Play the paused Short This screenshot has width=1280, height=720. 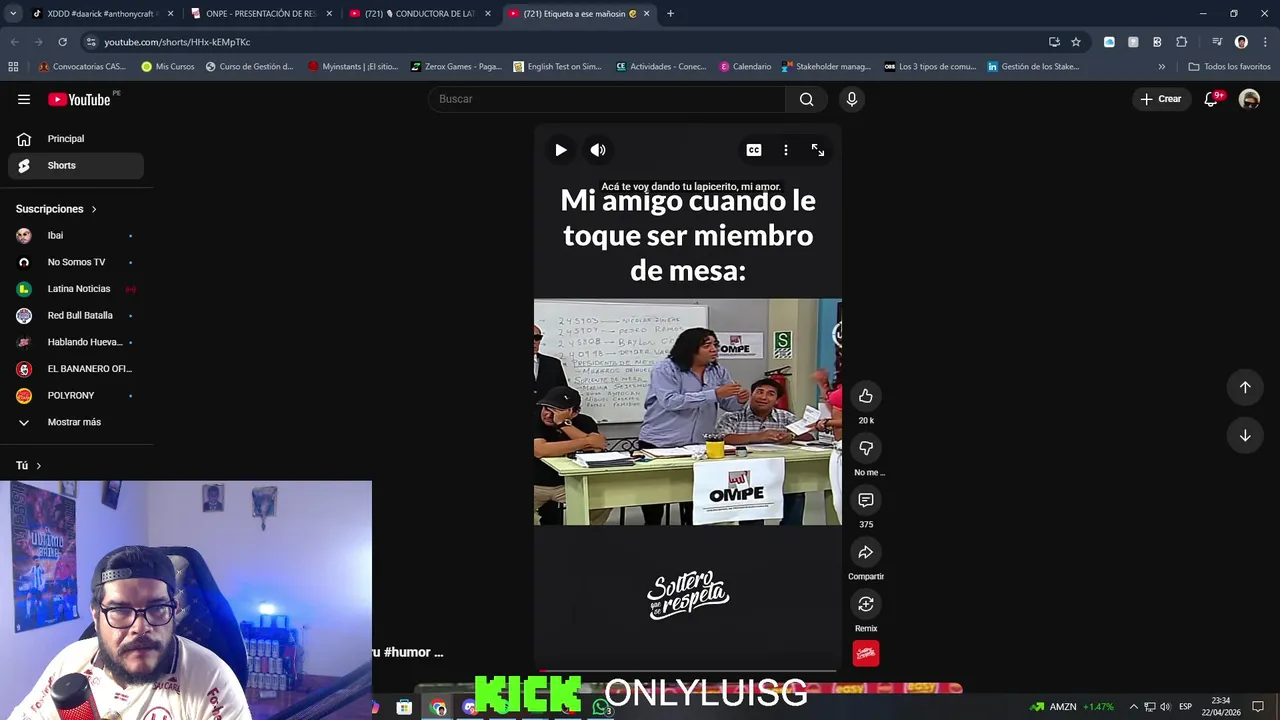pyautogui.click(x=561, y=150)
